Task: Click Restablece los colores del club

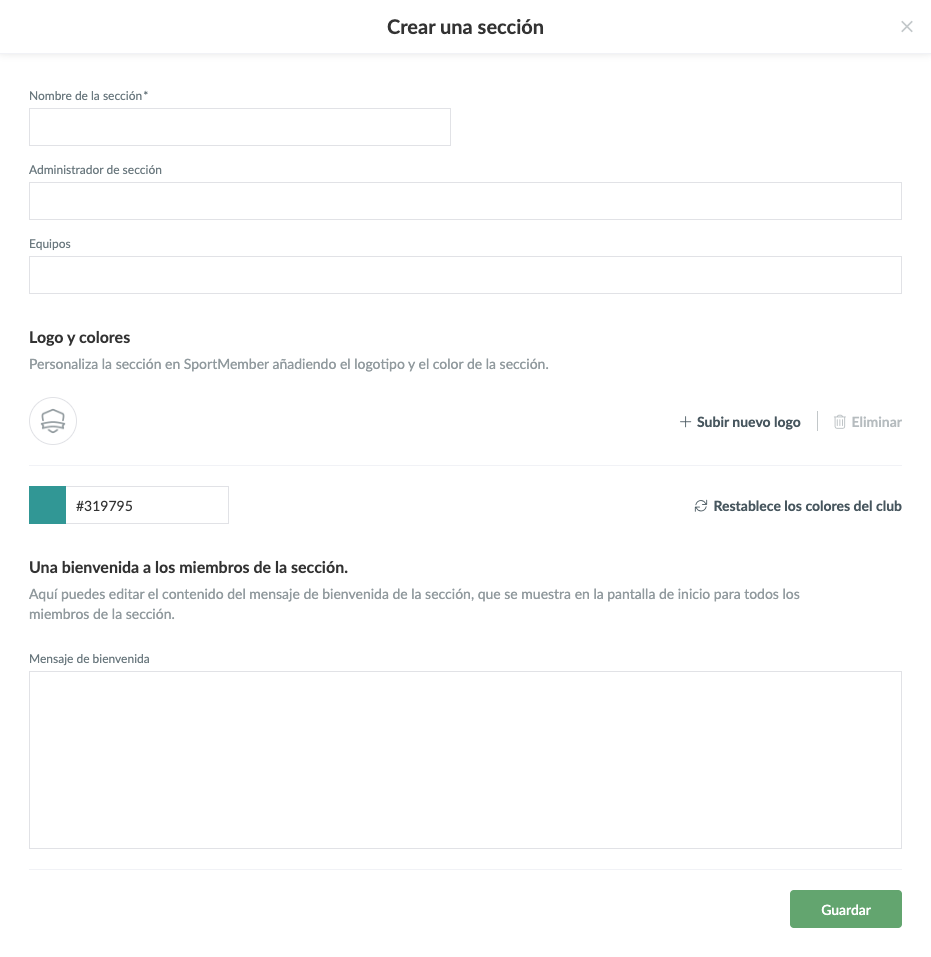Action: click(807, 506)
